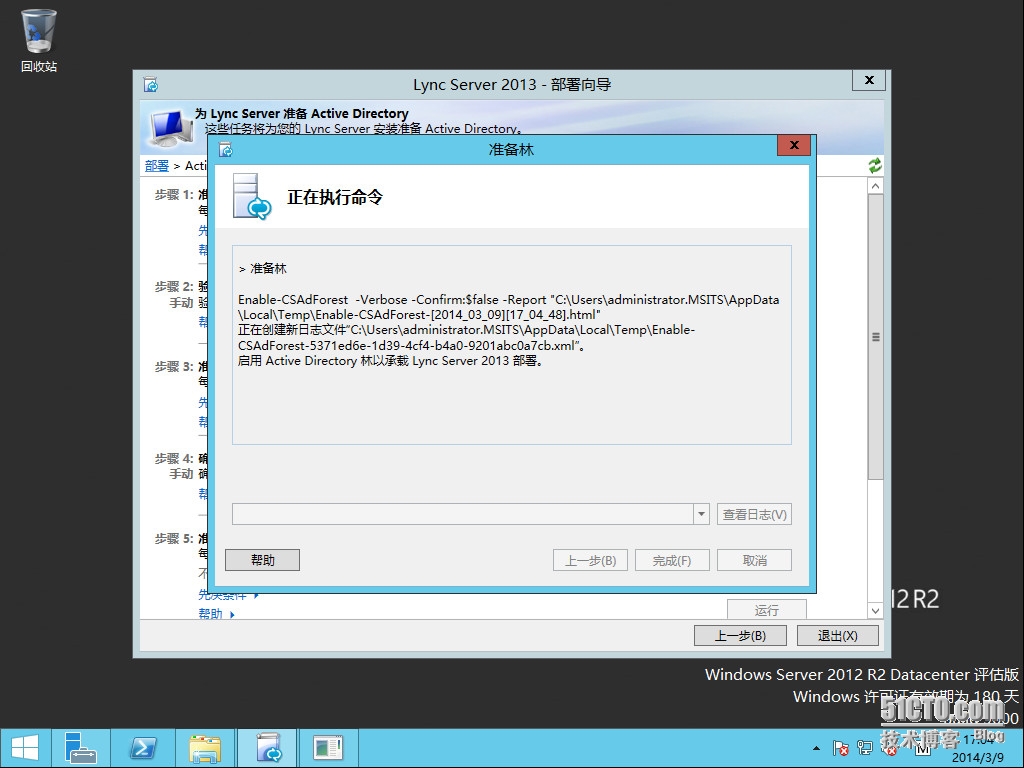
Task: Click the 取消 button
Action: (754, 560)
